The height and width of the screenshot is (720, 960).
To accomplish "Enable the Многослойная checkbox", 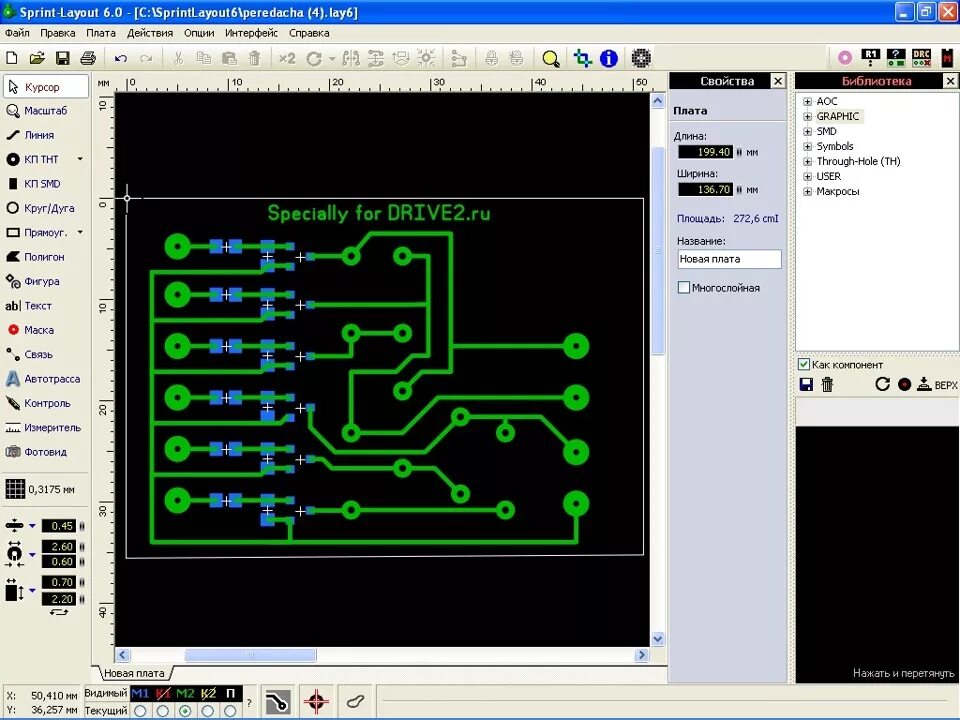I will 684,287.
